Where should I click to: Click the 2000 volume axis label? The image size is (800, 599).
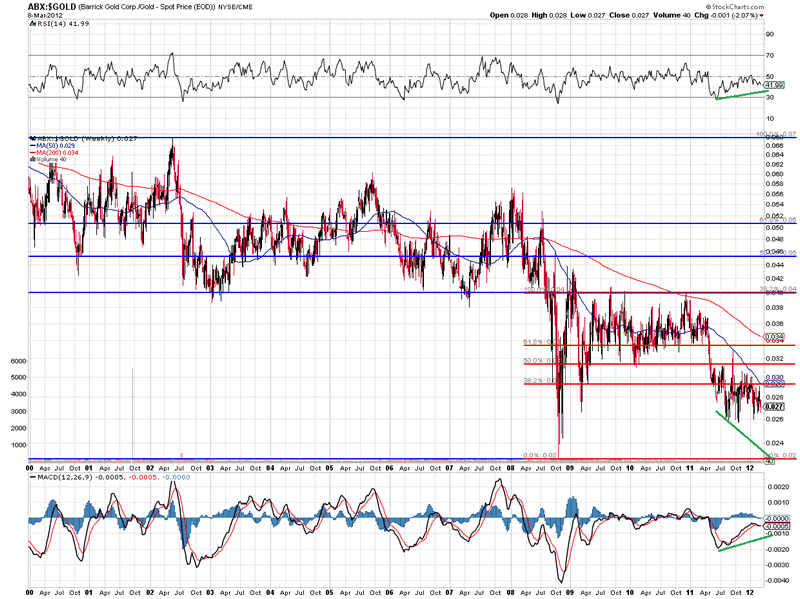point(18,428)
